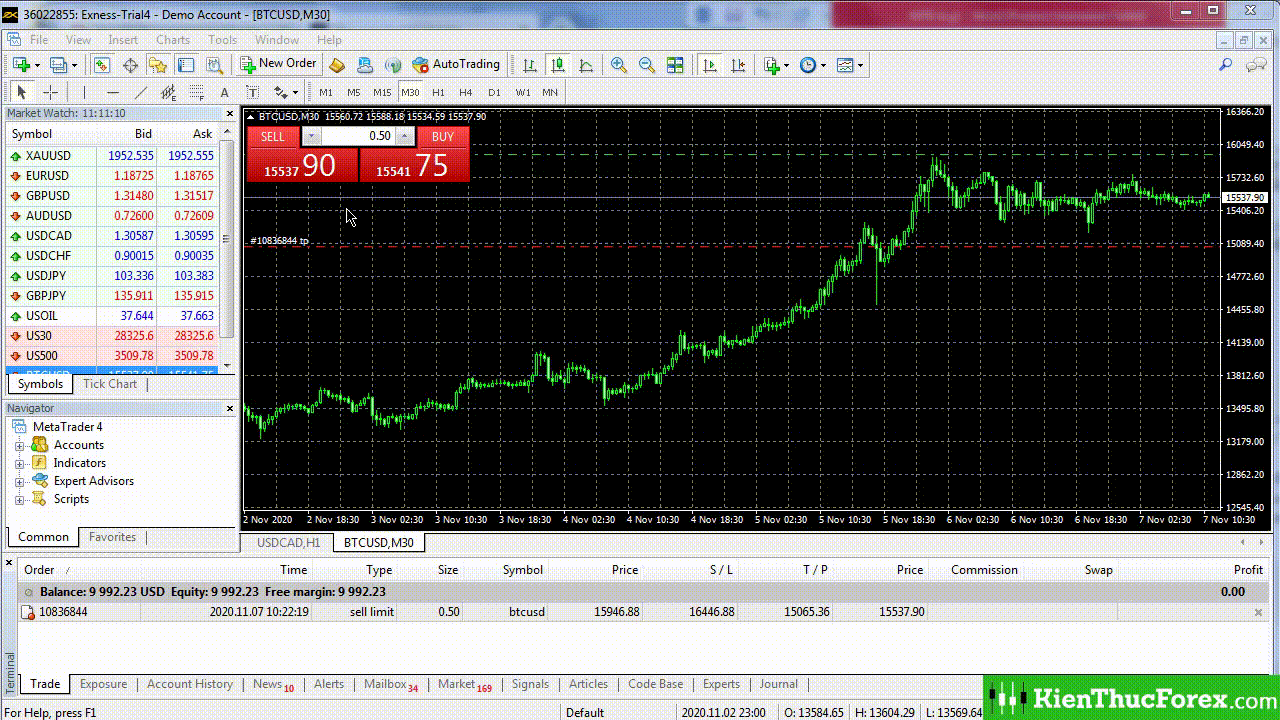1280x720 pixels.
Task: Open the New Chart toolbar icon
Action: click(22, 65)
